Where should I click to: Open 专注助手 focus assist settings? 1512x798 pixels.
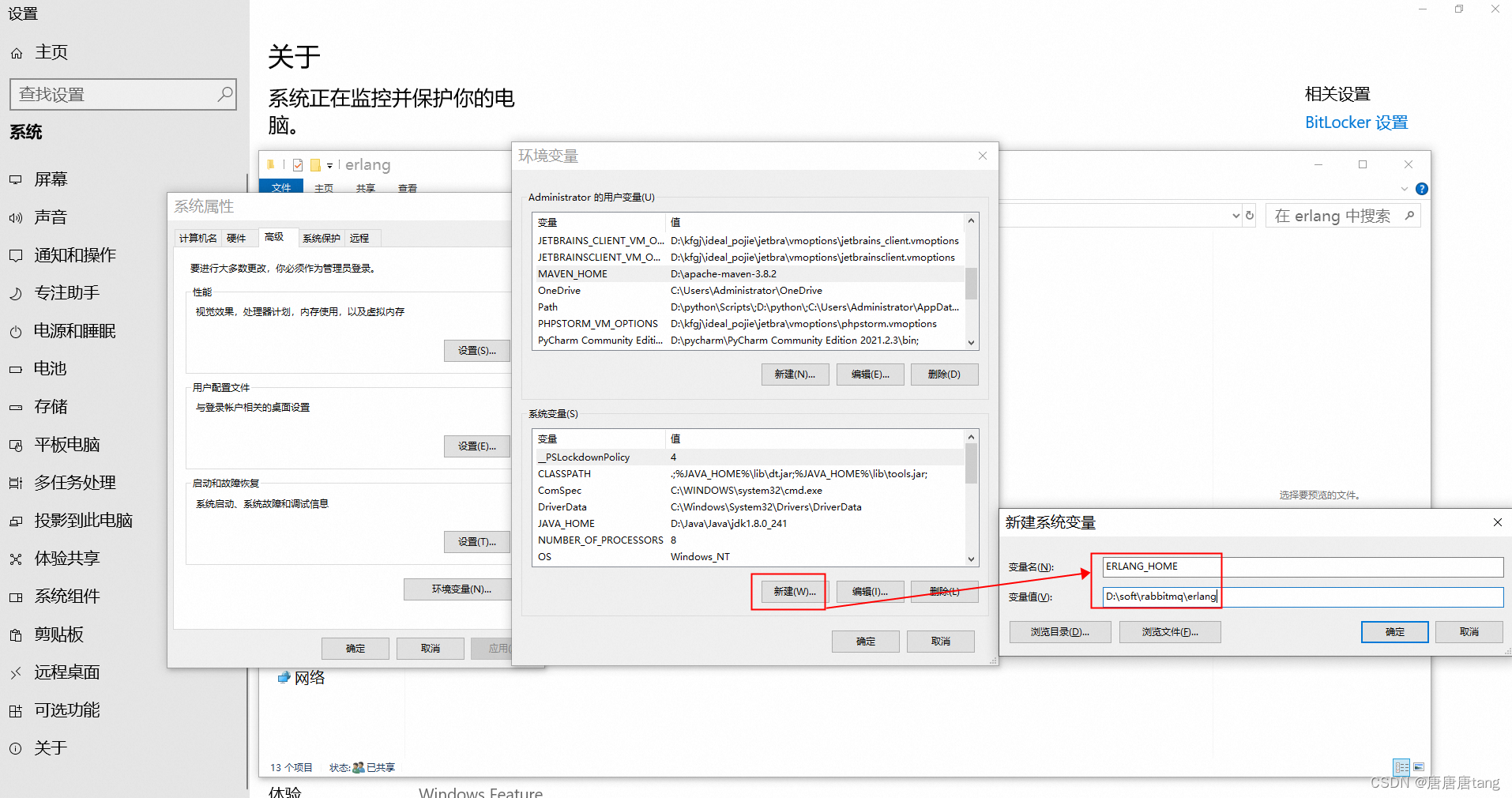(x=55, y=293)
